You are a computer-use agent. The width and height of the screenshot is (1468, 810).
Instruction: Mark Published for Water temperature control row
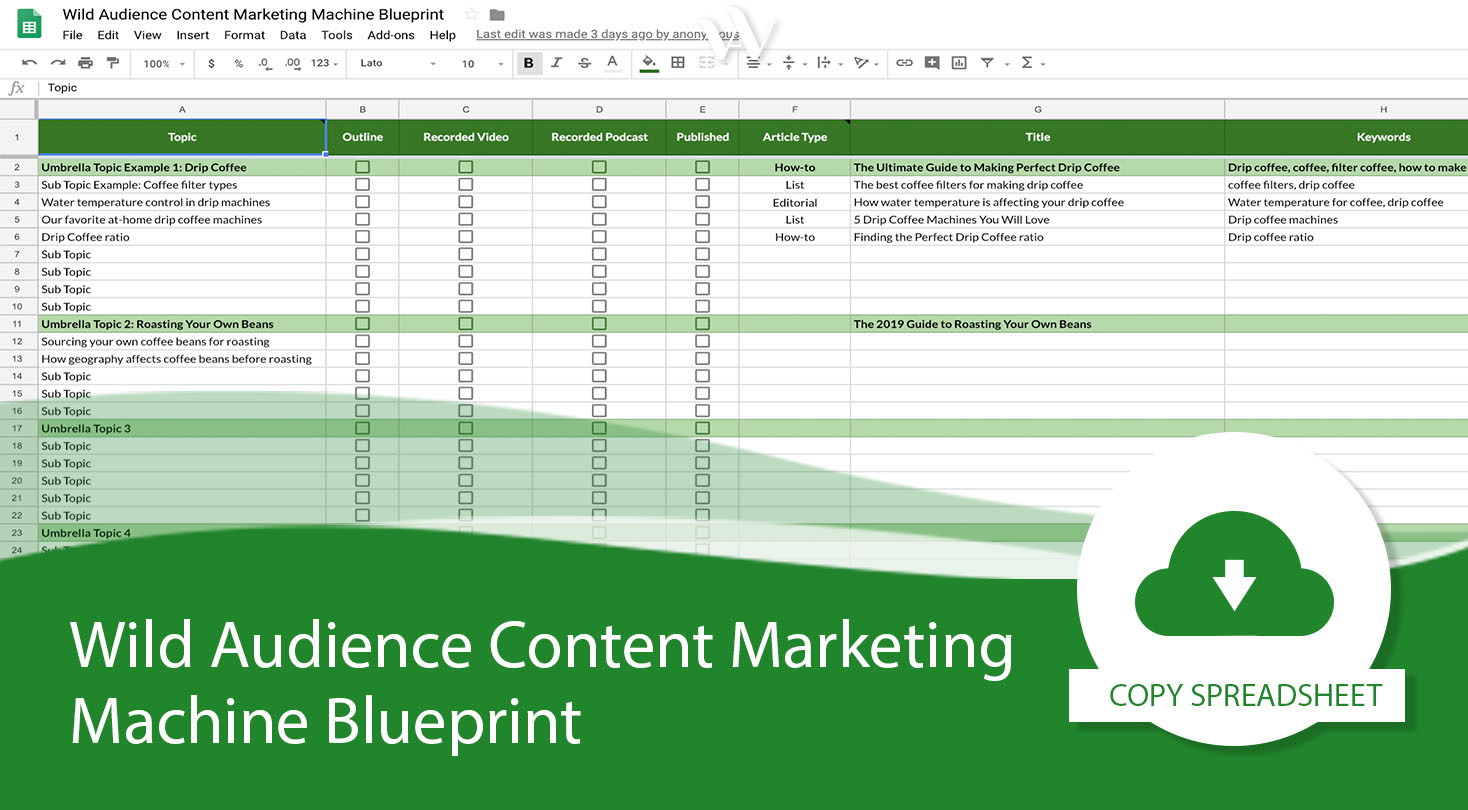tap(702, 202)
